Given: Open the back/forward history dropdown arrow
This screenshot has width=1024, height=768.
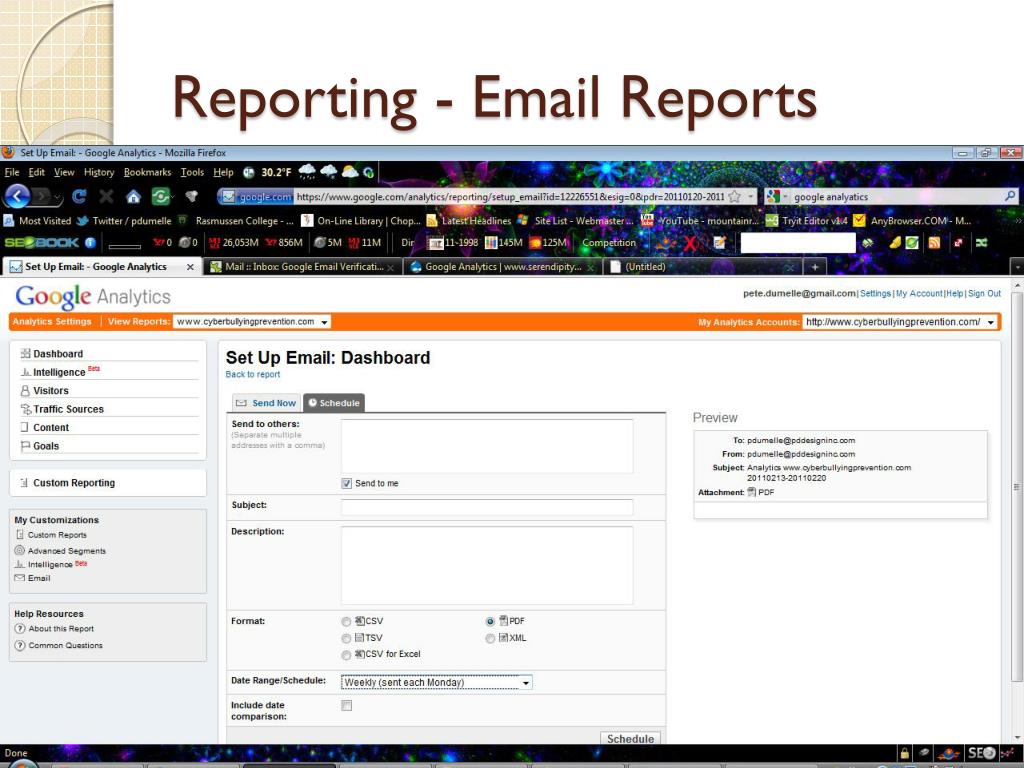Looking at the screenshot, I should click(x=59, y=197).
